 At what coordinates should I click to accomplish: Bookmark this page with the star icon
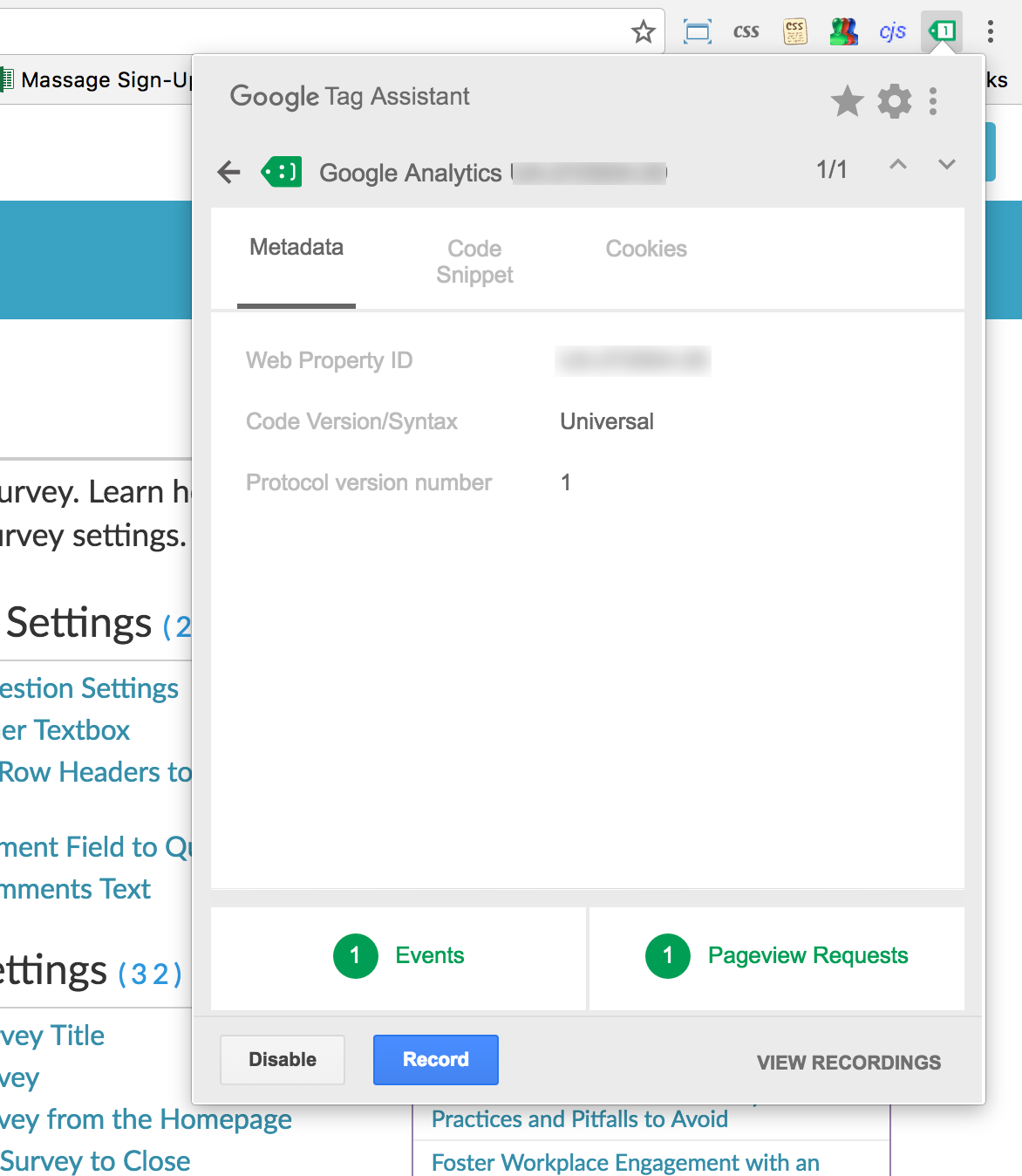[644, 32]
